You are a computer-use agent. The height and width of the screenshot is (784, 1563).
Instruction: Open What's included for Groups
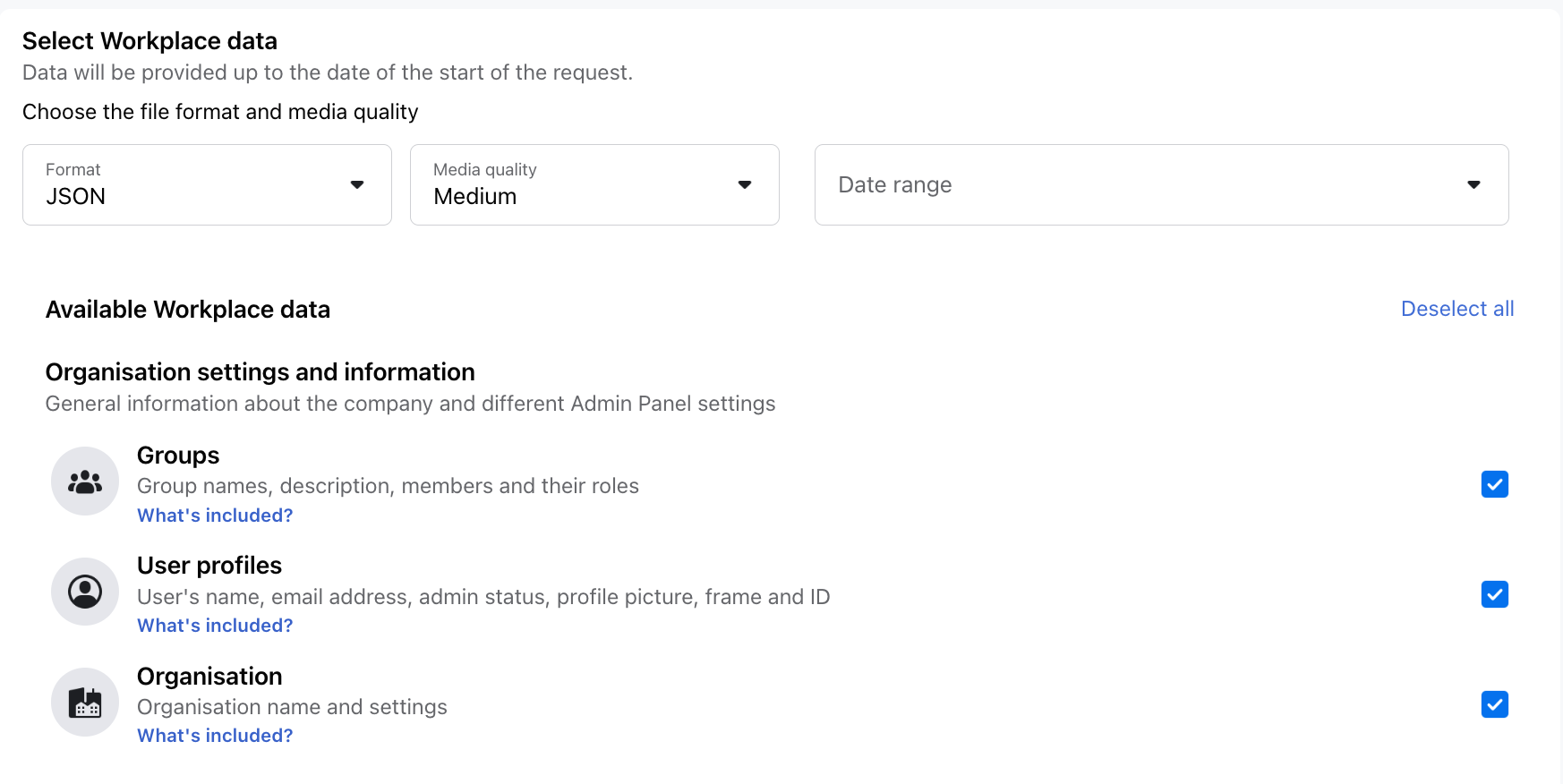coord(215,516)
